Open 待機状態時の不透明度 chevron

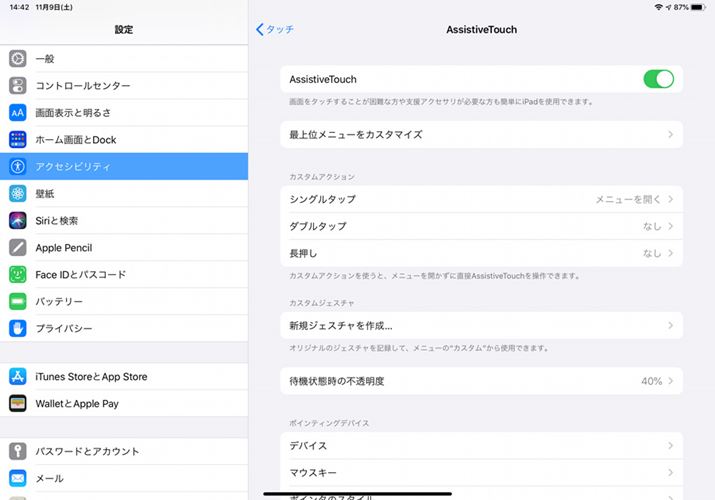(670, 381)
